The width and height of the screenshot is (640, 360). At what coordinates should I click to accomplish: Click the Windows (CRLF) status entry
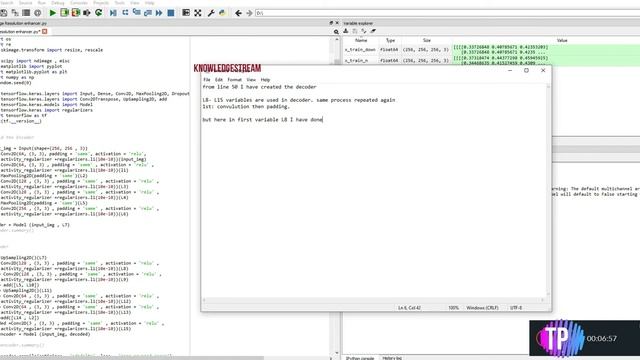tap(482, 308)
